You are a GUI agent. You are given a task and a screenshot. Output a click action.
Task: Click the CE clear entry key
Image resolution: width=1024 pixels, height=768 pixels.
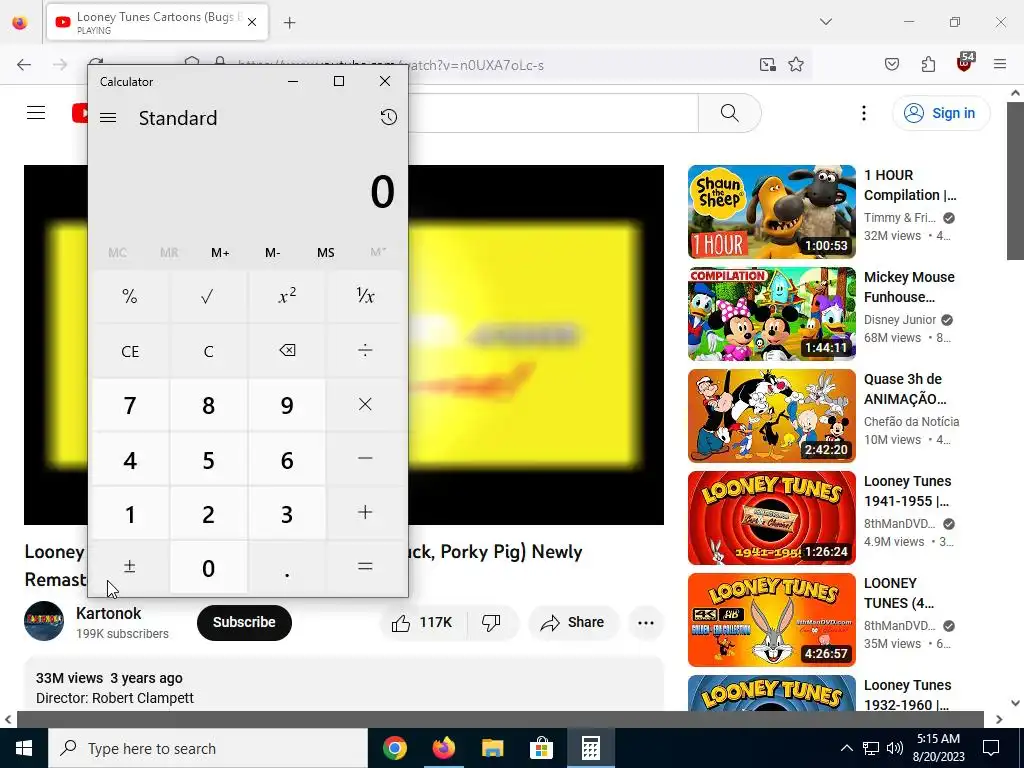point(130,351)
